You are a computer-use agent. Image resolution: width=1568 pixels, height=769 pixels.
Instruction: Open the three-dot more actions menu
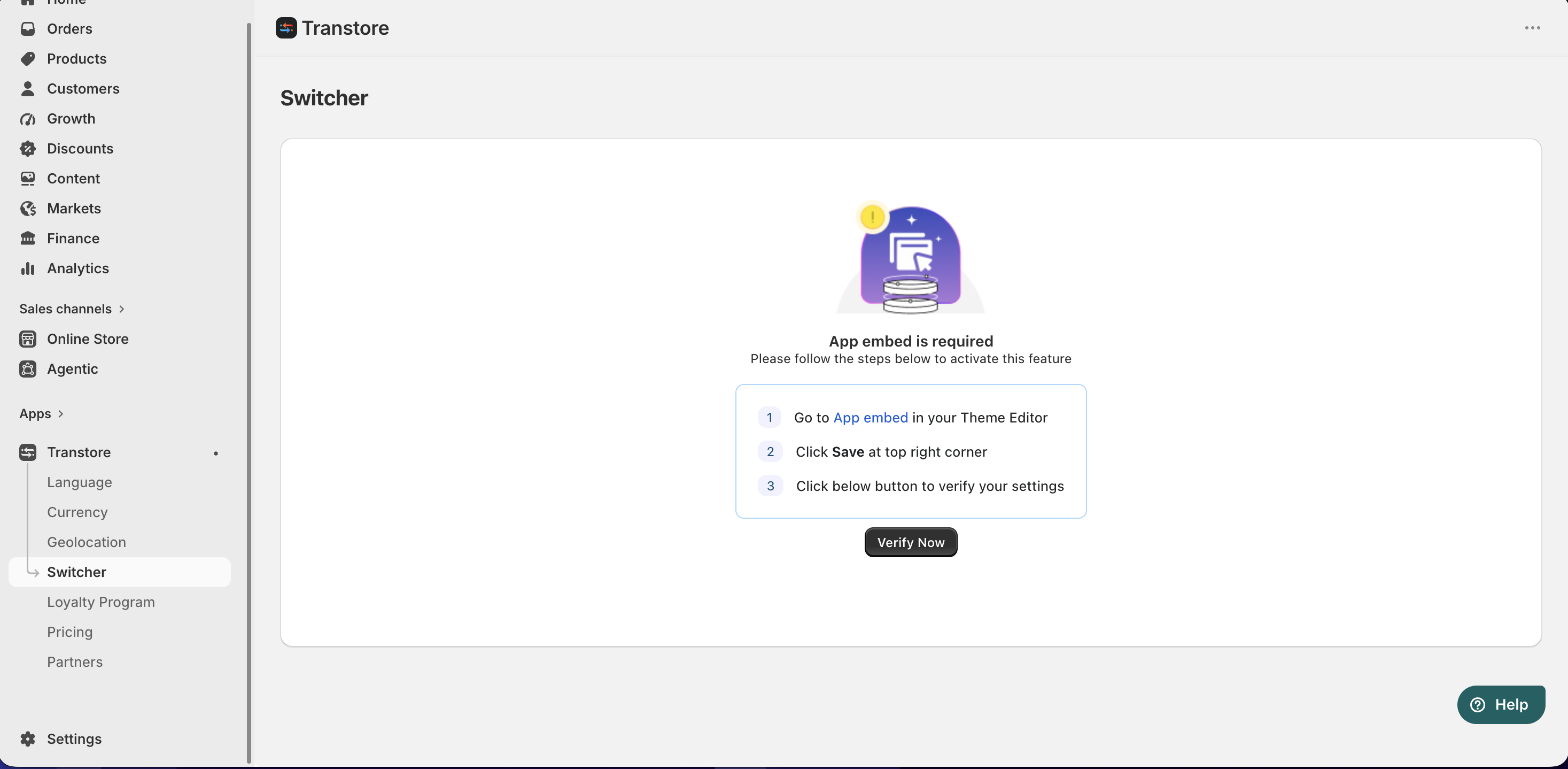(x=1532, y=28)
